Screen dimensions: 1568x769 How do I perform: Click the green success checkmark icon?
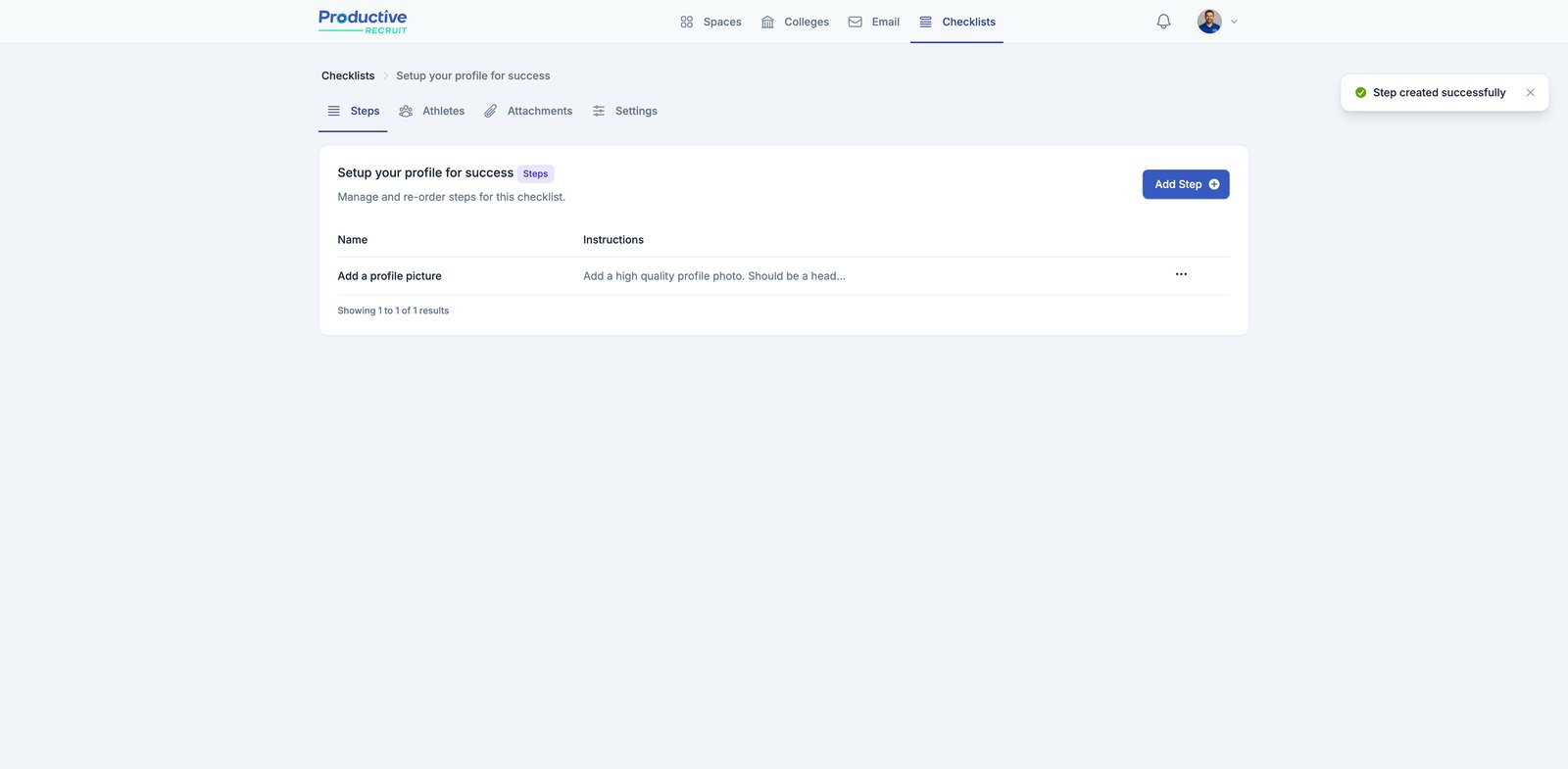1360,93
